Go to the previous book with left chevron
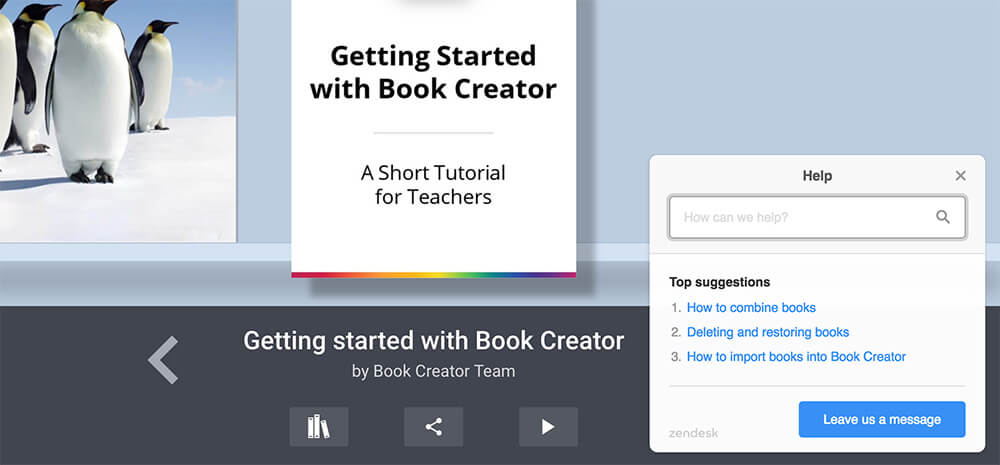 (x=163, y=360)
